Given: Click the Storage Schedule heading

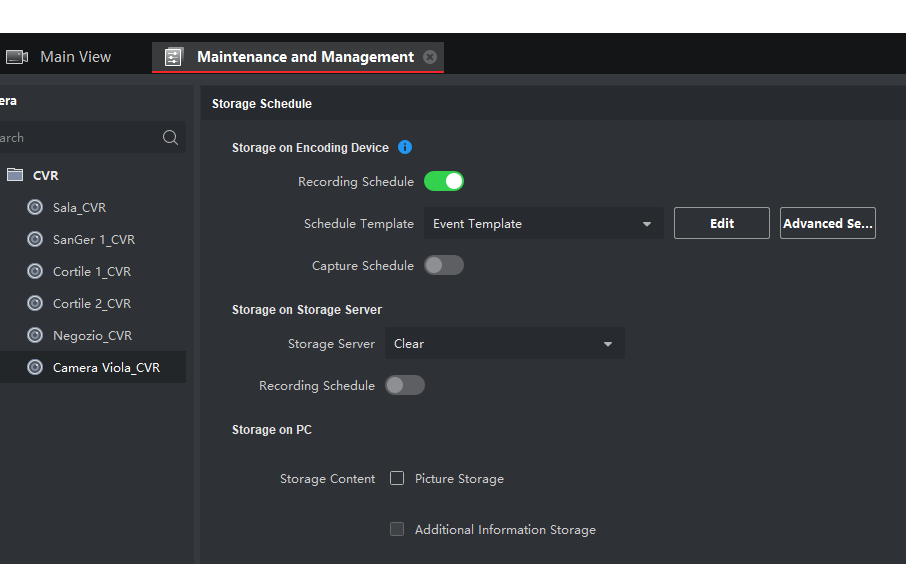Looking at the screenshot, I should point(262,103).
